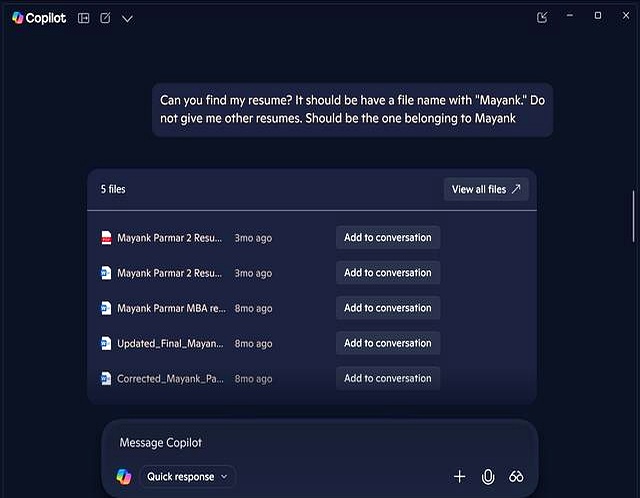Click the Copilot colorful icon in composer

point(123,477)
